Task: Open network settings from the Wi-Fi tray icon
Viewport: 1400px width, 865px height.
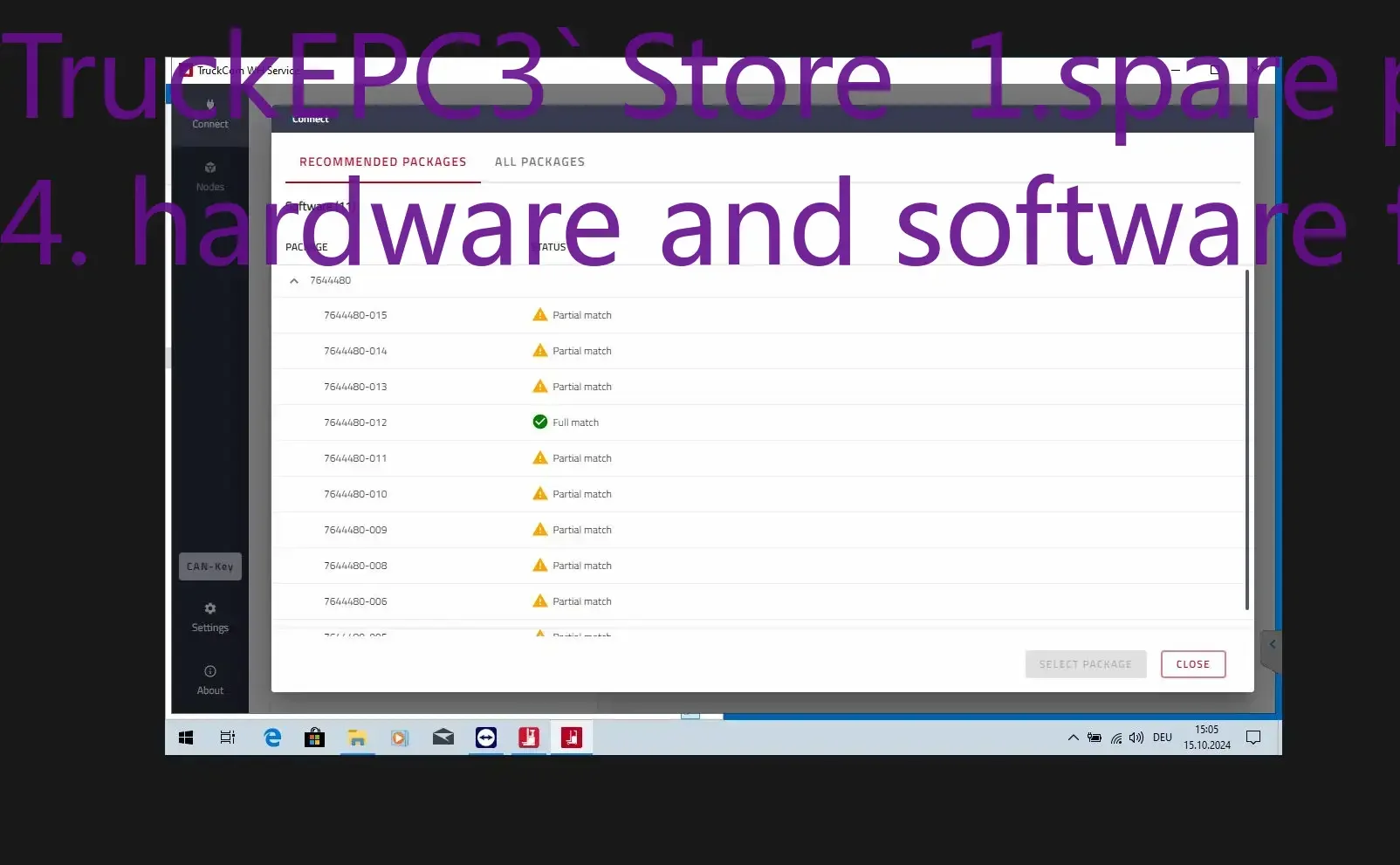Action: pyautogui.click(x=1116, y=738)
